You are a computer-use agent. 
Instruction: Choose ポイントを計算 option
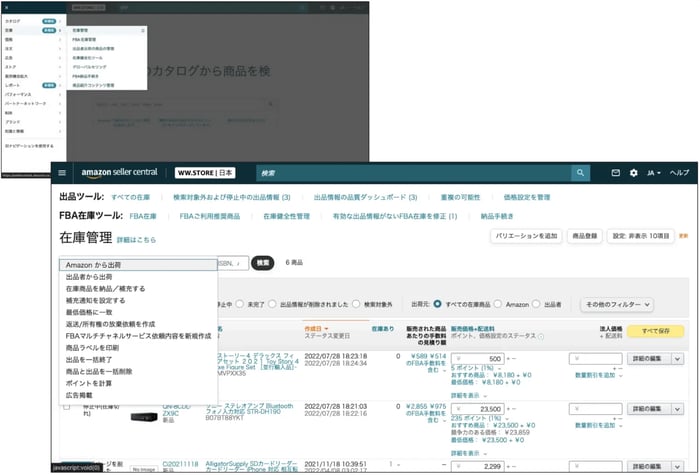pos(138,383)
